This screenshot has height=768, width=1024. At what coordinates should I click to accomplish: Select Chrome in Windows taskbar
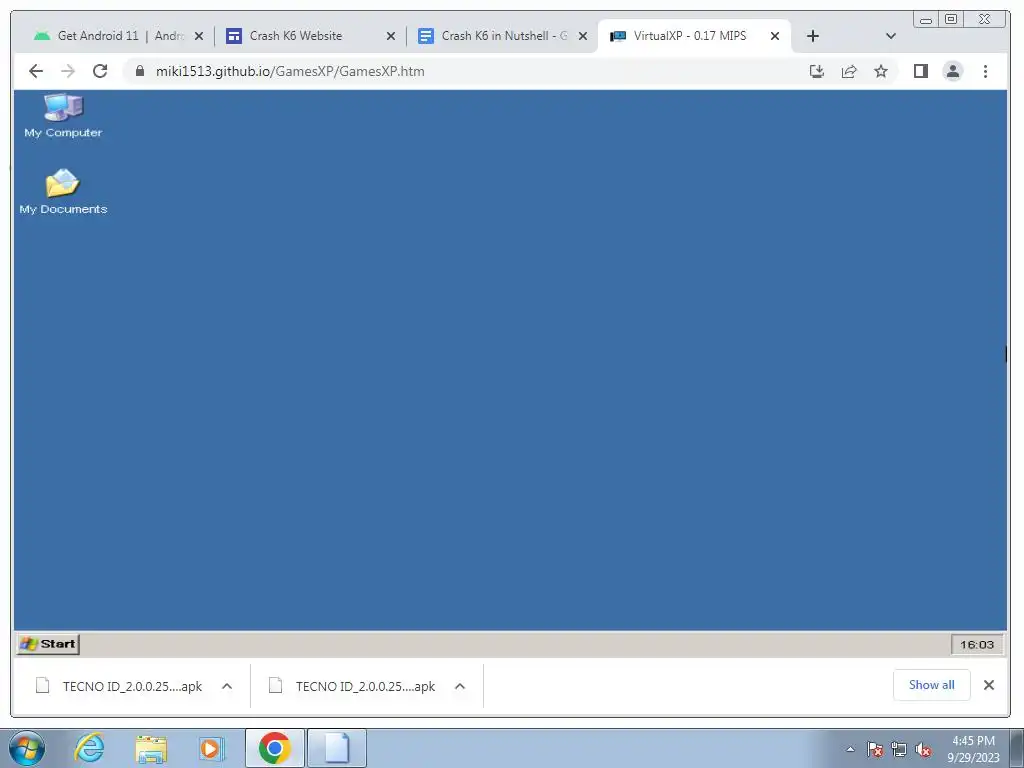click(x=274, y=748)
